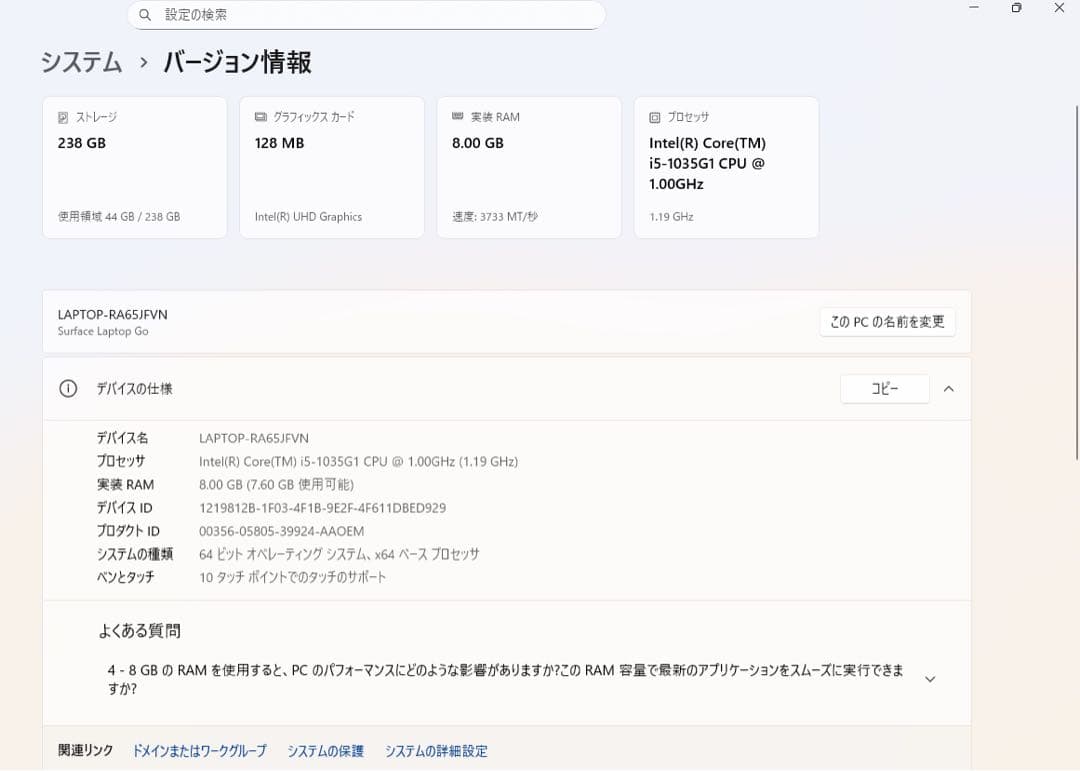Copy device specs with the コピー button
Image resolution: width=1080 pixels, height=771 pixels.
pos(884,389)
